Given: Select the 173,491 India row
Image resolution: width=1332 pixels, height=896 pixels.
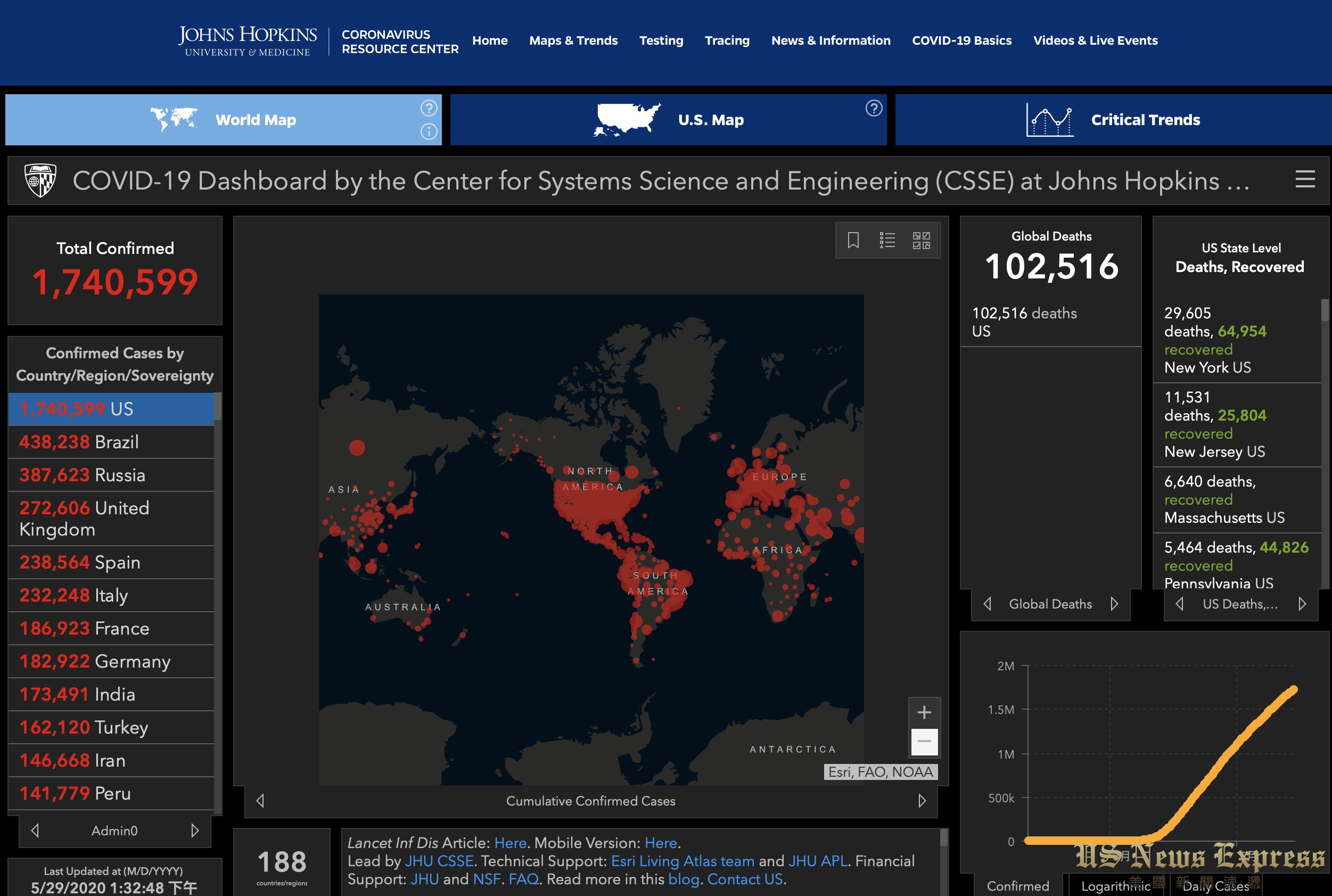Looking at the screenshot, I should pyautogui.click(x=111, y=695).
